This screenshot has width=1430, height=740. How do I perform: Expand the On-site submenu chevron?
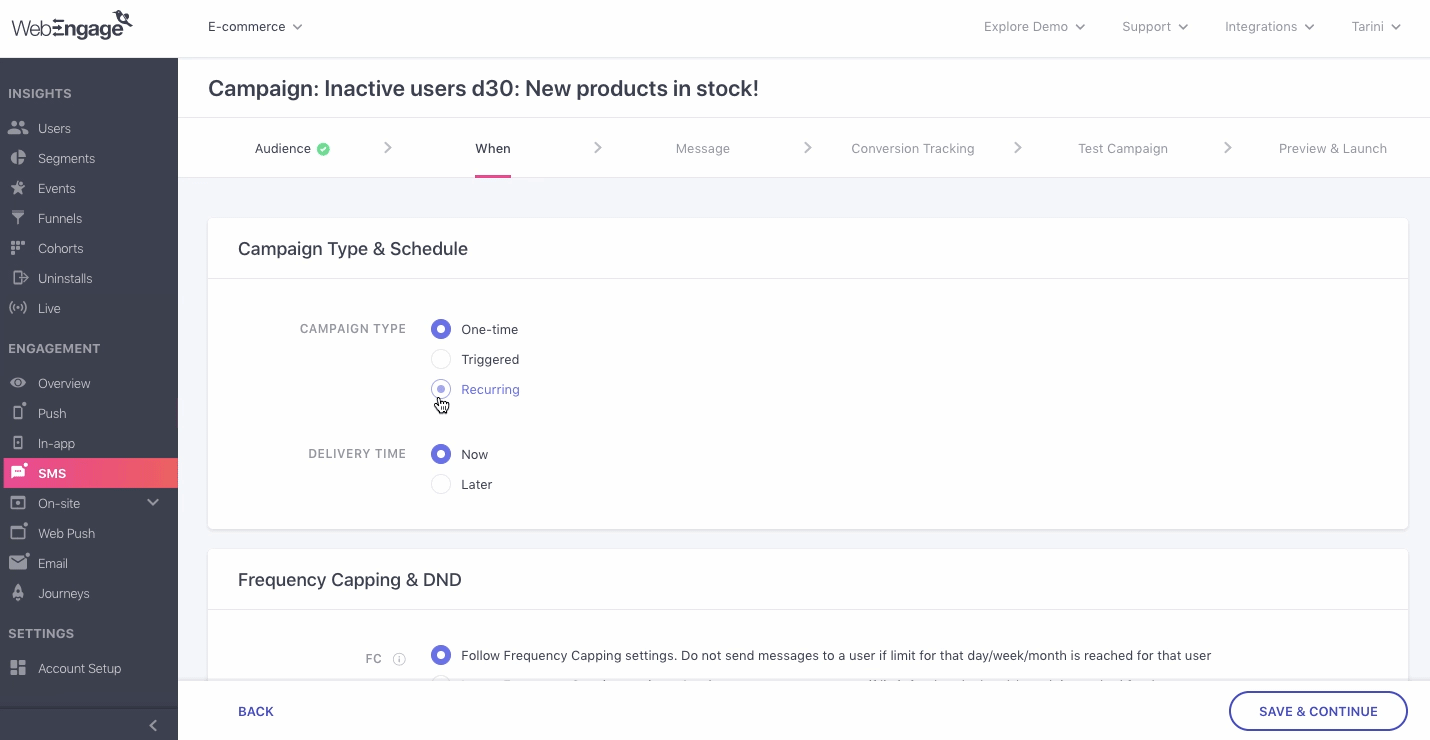click(x=153, y=502)
